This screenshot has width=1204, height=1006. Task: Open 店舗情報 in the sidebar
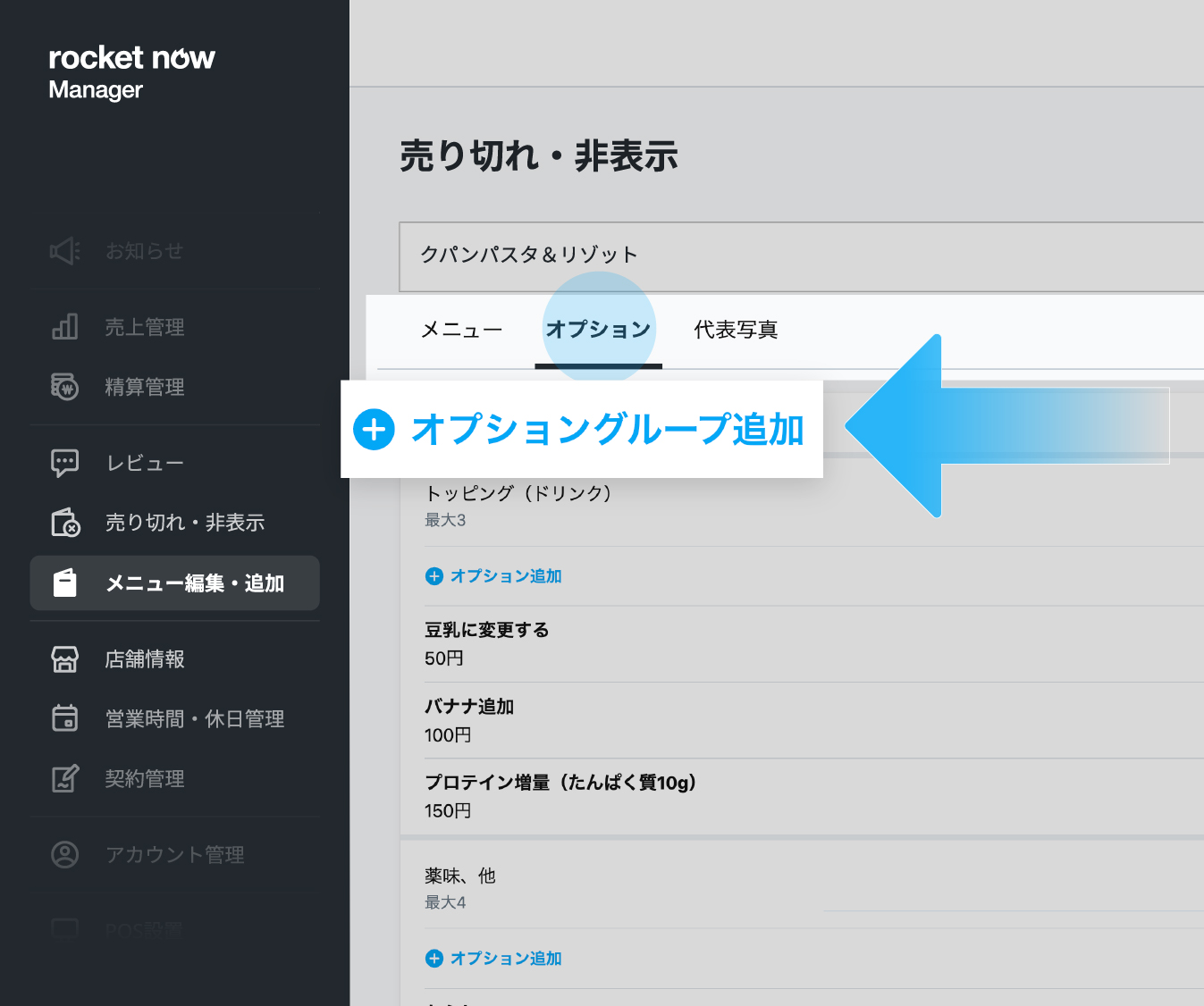[145, 659]
